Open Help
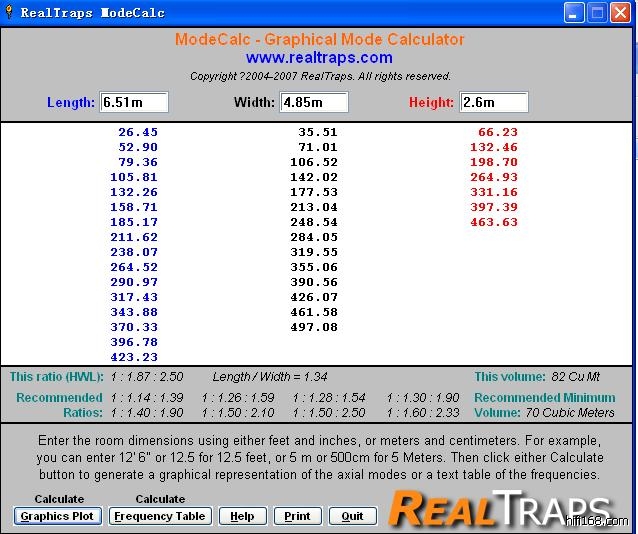This screenshot has width=638, height=534. pyautogui.click(x=242, y=516)
